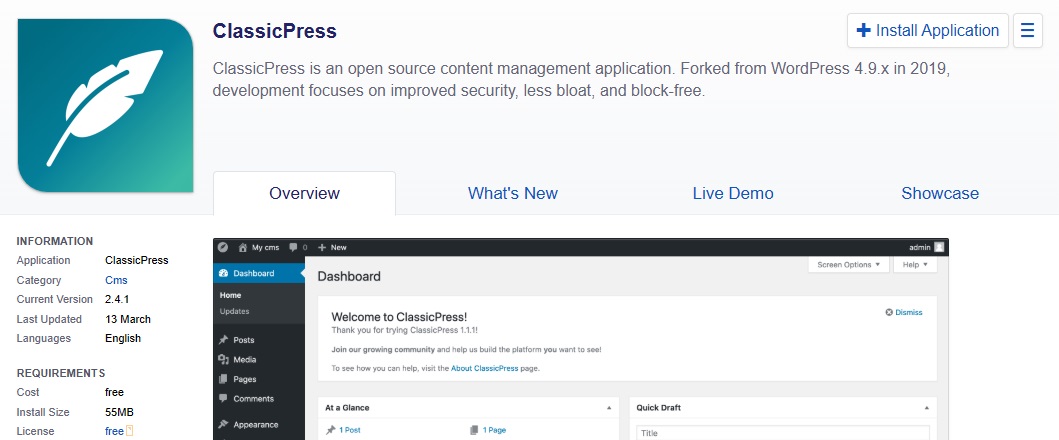The height and width of the screenshot is (440, 1059).
Task: Collapse the At a Glance panel
Action: [609, 408]
